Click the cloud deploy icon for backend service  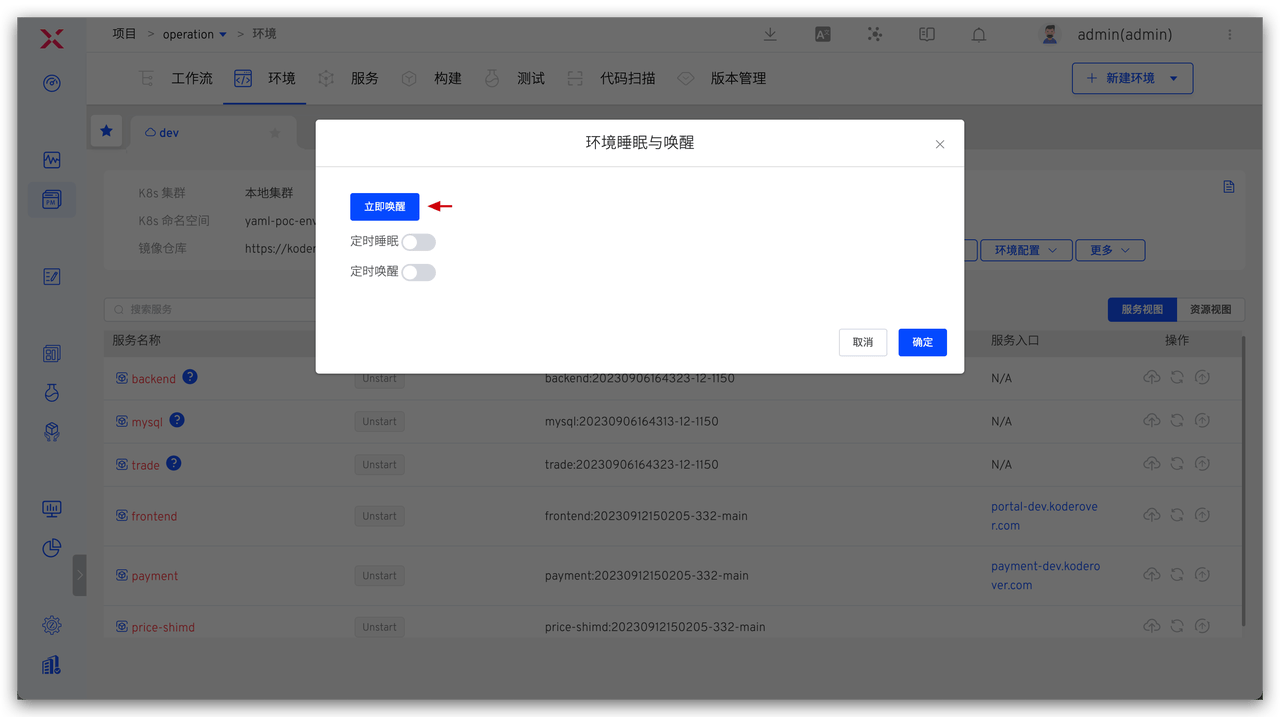[x=1151, y=377]
